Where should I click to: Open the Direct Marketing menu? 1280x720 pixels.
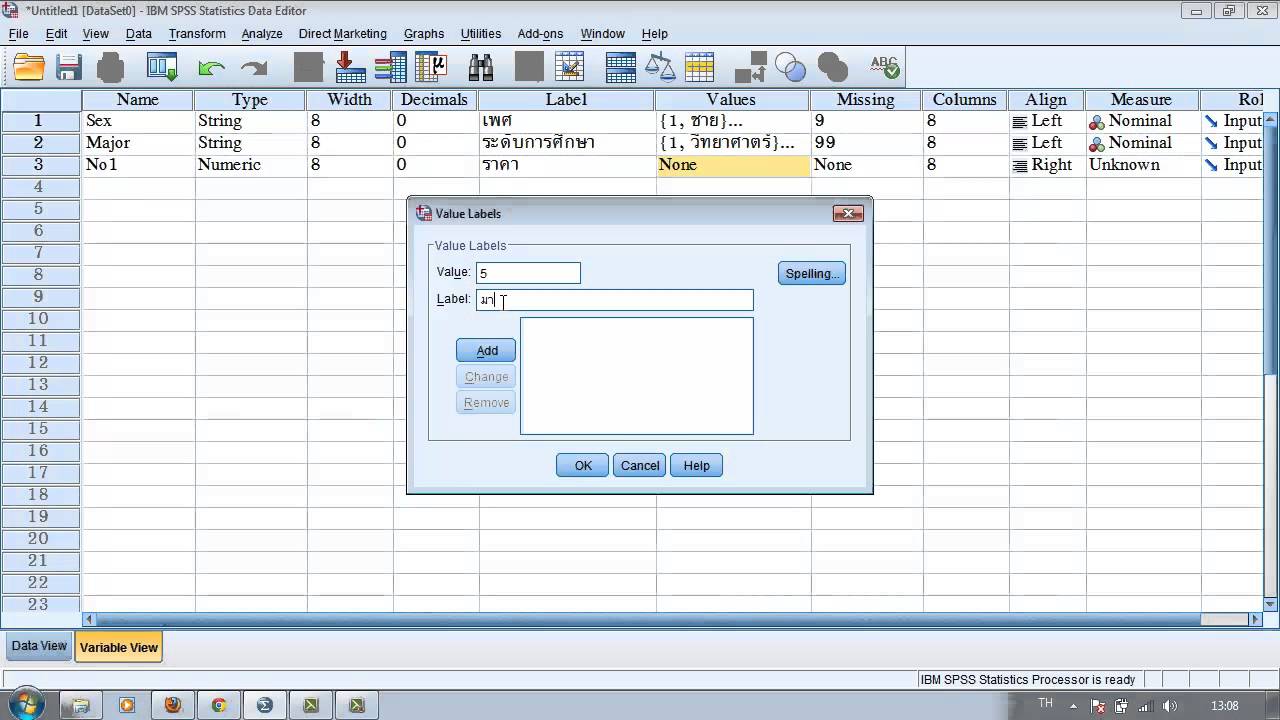click(342, 33)
